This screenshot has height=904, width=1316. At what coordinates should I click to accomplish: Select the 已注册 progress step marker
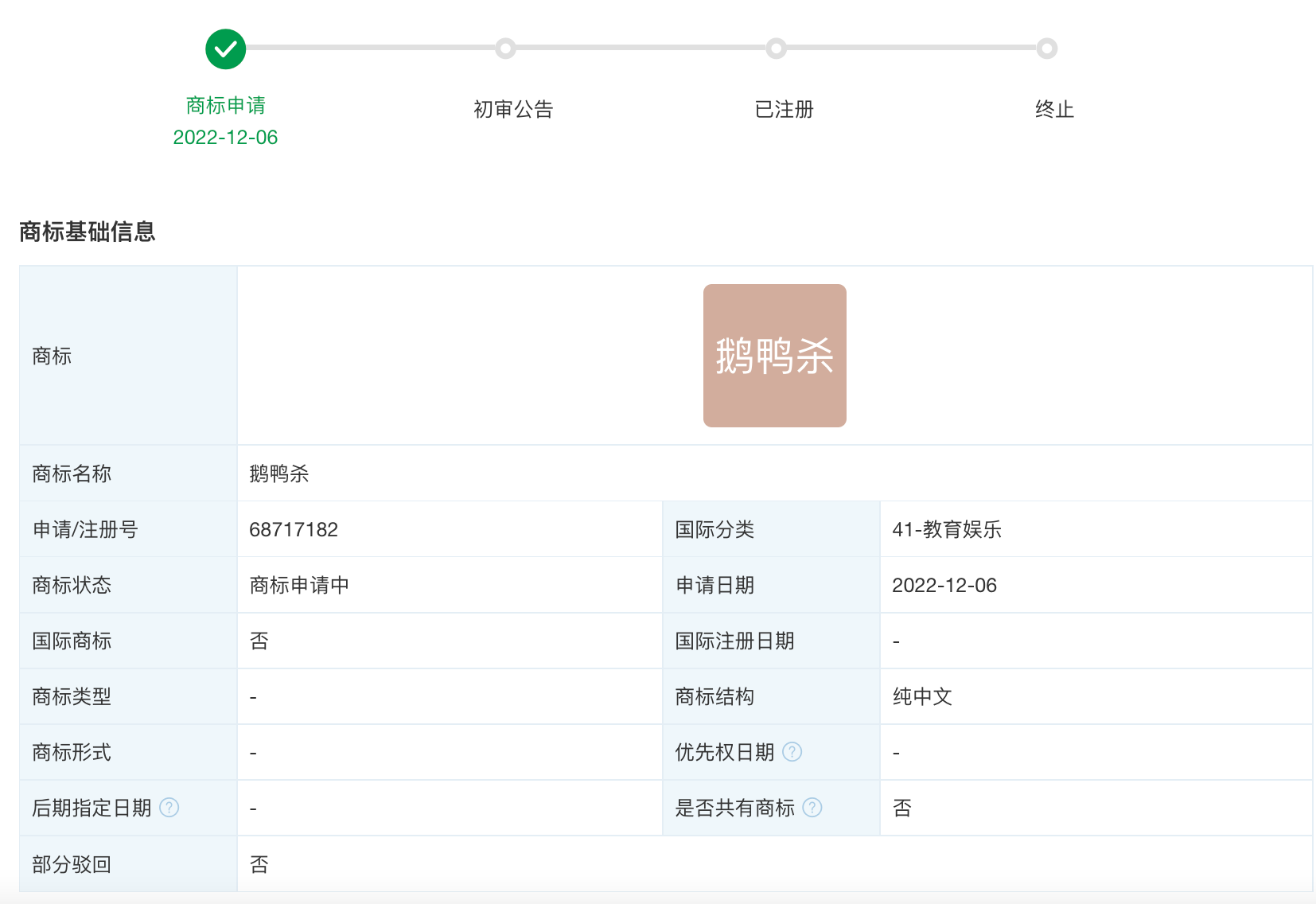pyautogui.click(x=777, y=49)
